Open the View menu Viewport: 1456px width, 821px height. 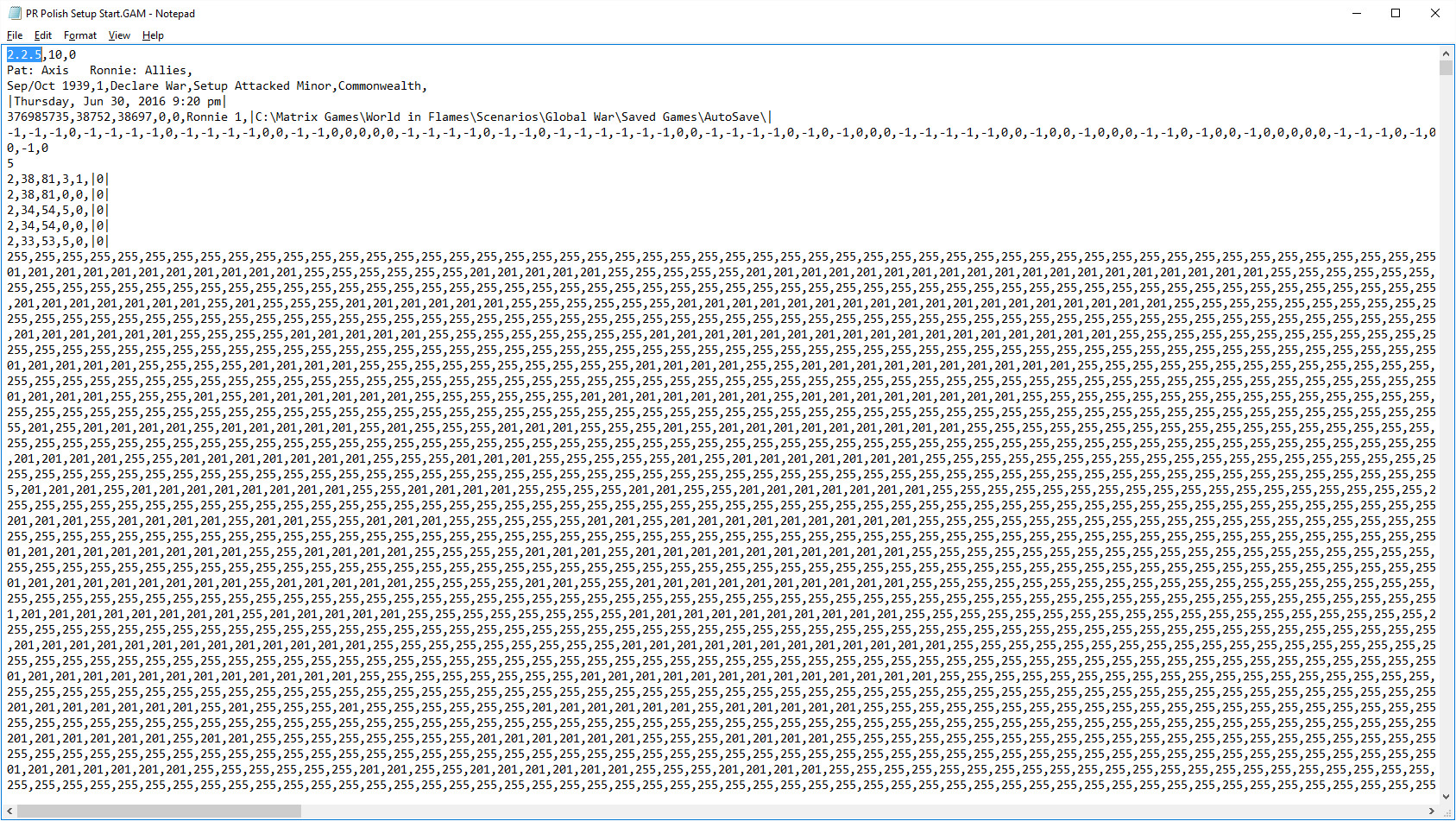click(119, 35)
